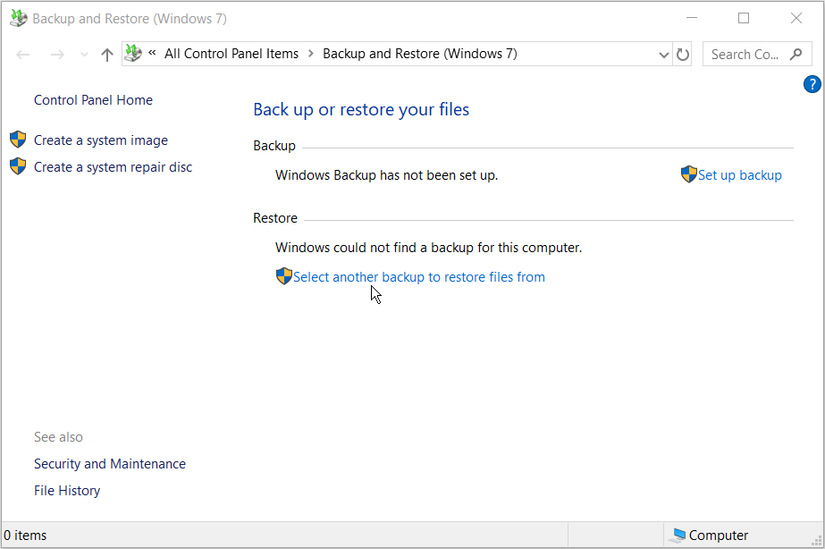Open Create a system repair disc

pyautogui.click(x=113, y=167)
